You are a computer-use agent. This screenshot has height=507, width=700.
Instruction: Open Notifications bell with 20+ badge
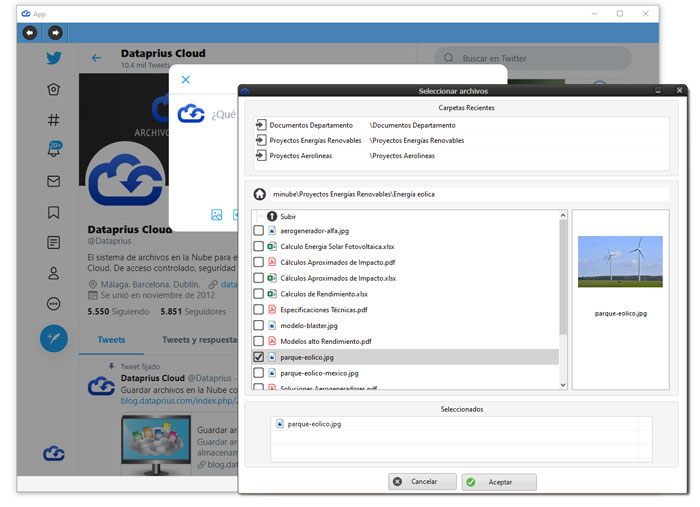[x=54, y=149]
